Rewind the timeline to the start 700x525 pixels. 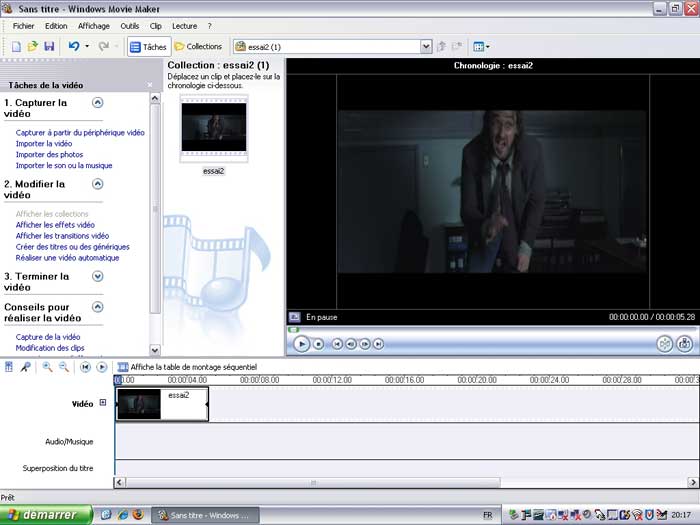point(85,367)
